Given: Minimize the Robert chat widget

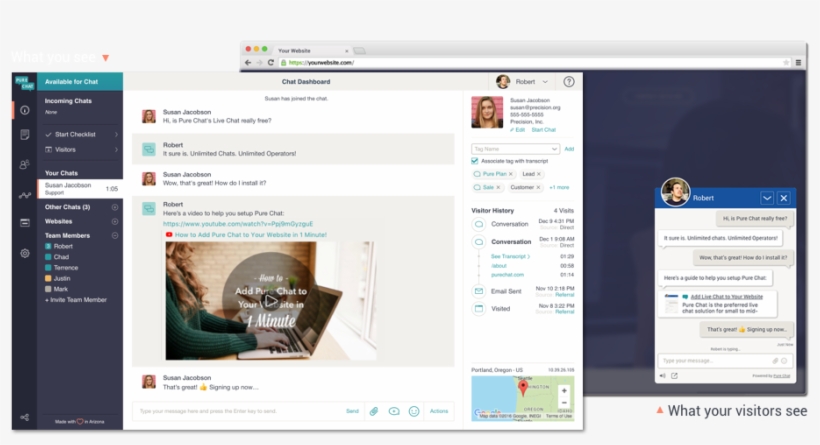Looking at the screenshot, I should 767,198.
